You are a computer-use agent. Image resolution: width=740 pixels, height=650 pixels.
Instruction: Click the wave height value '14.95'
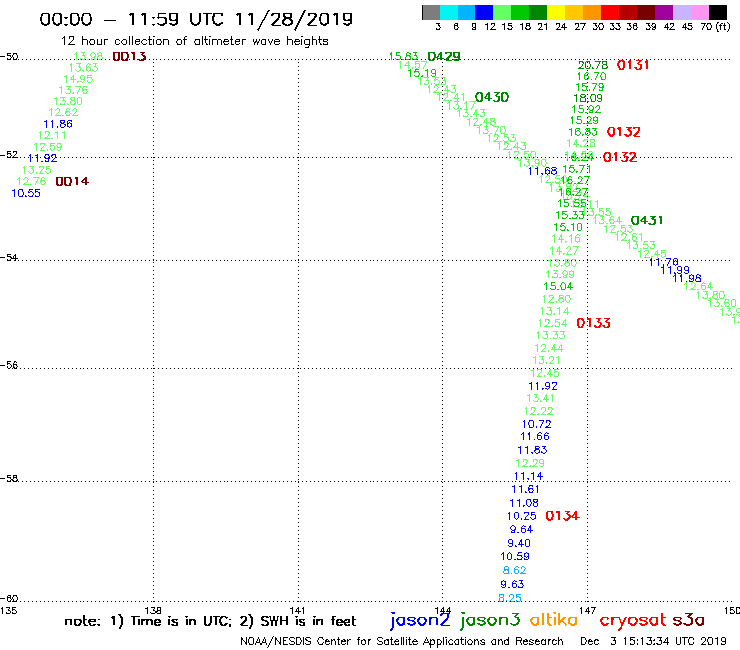coord(78,79)
